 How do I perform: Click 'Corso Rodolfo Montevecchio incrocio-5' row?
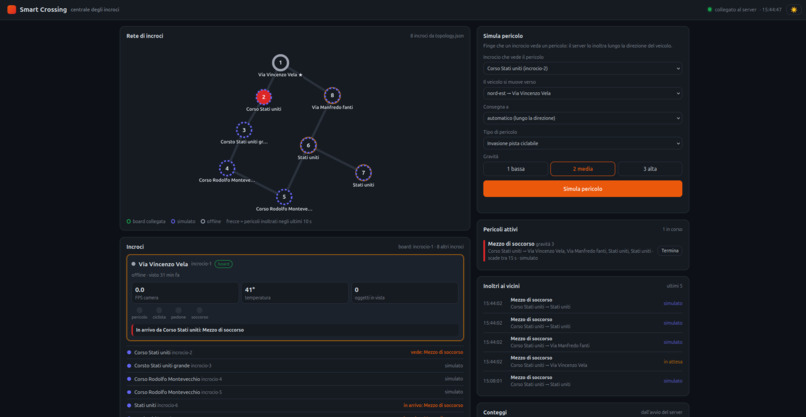coord(295,392)
